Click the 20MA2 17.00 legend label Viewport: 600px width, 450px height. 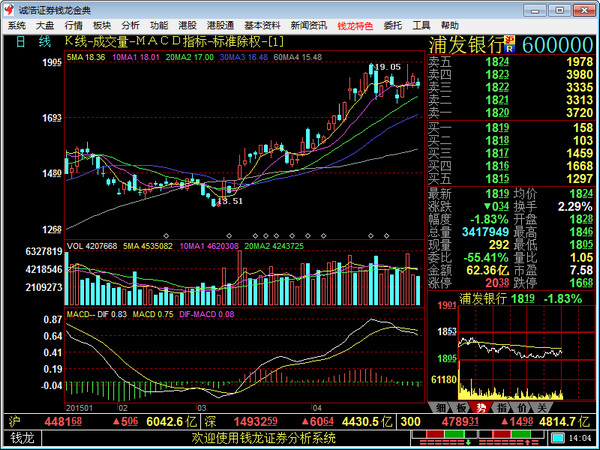[189, 57]
